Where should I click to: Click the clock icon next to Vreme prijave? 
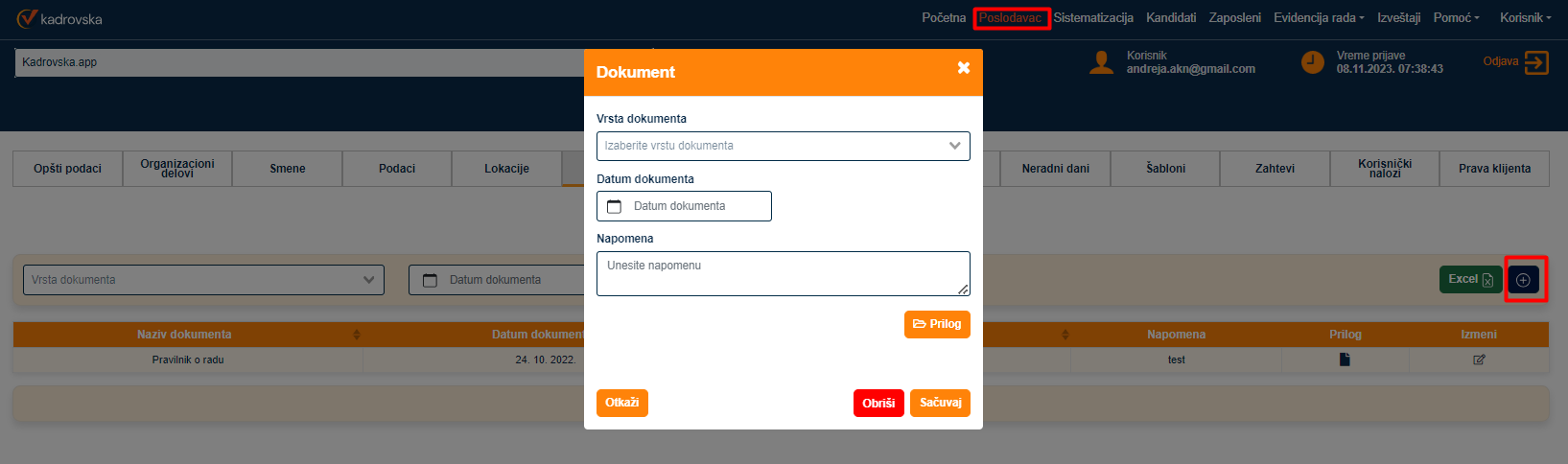1312,63
